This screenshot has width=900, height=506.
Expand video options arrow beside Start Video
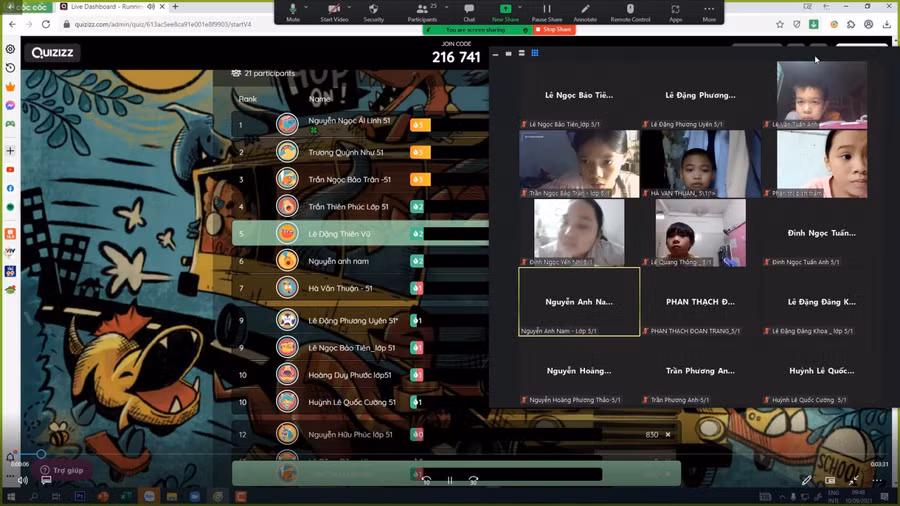350,7
